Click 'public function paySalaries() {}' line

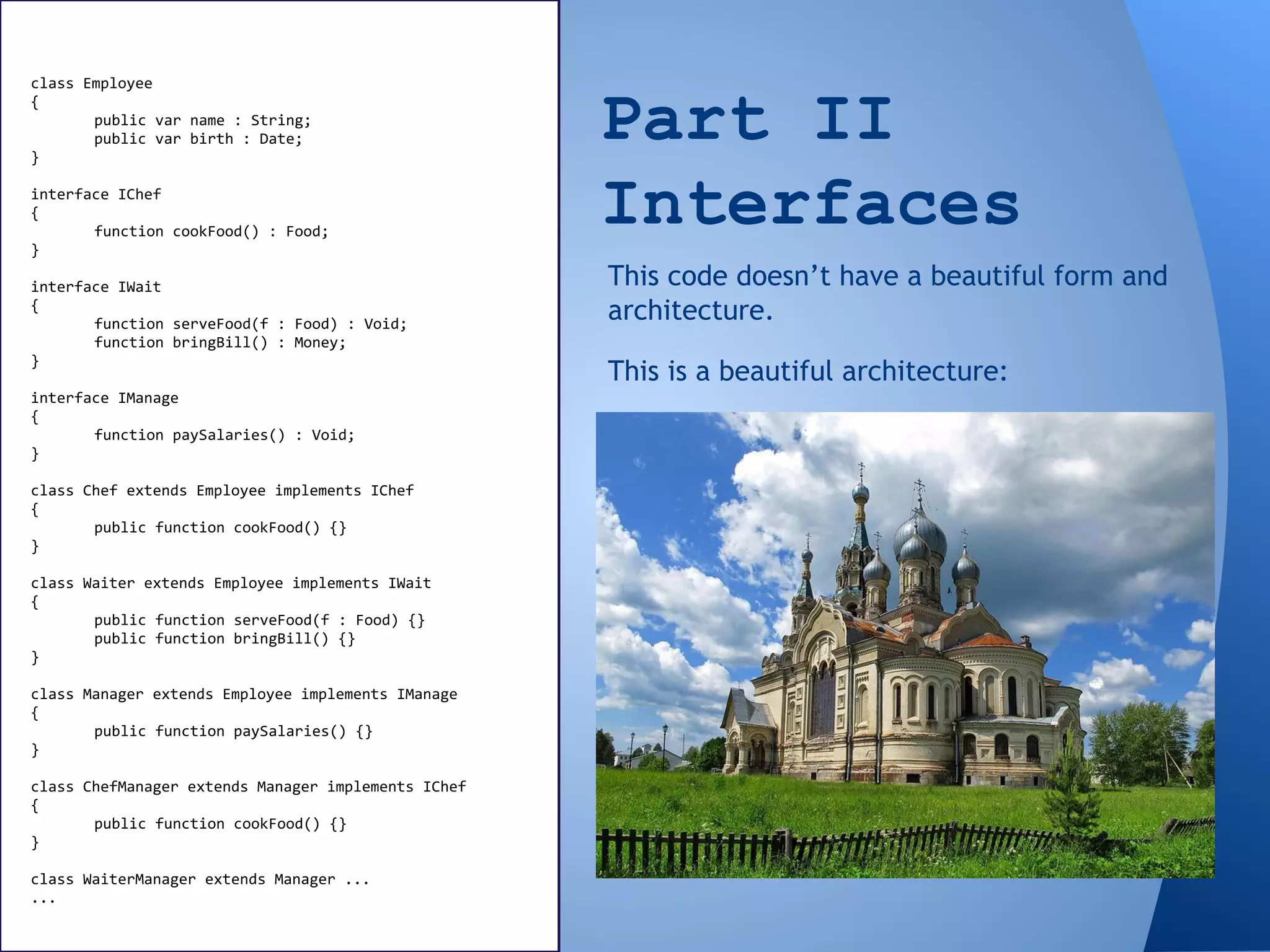tap(233, 731)
